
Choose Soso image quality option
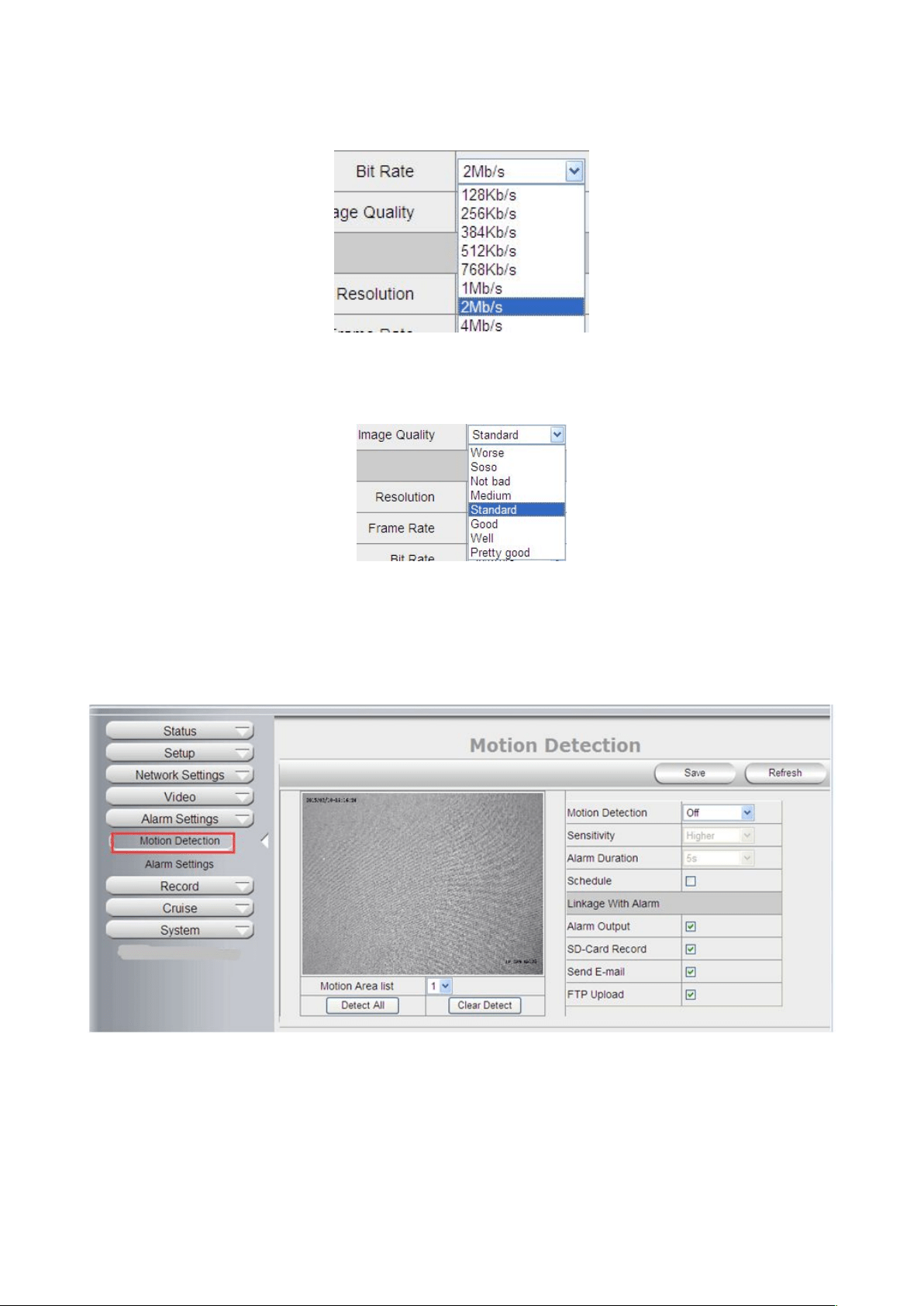517,467
